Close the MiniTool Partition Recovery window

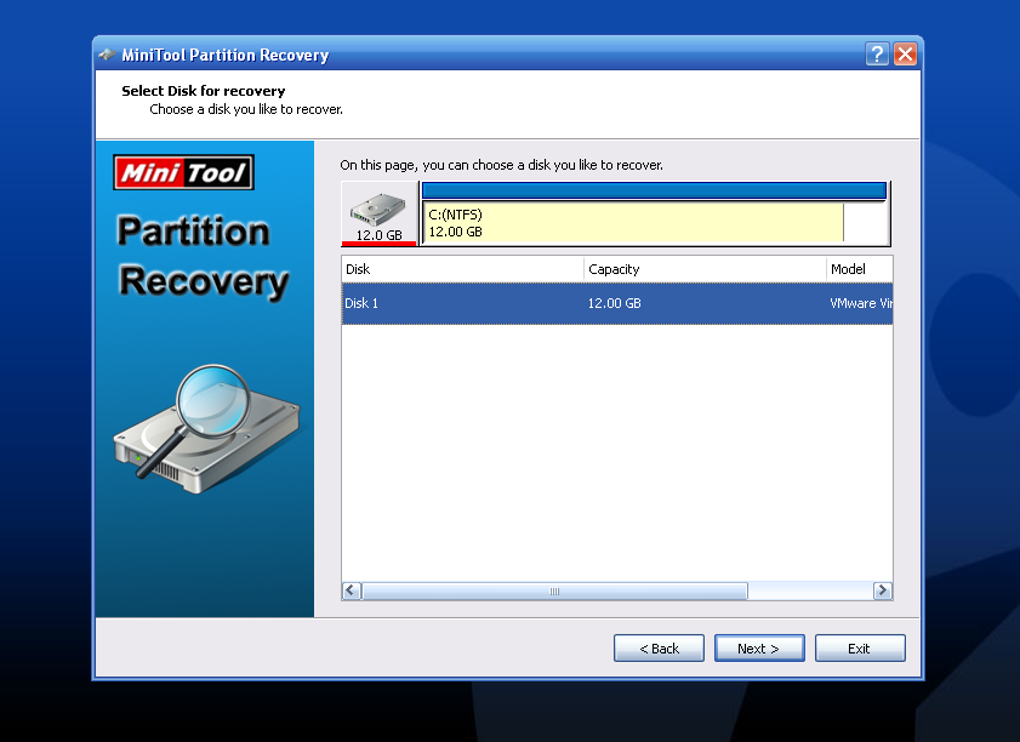point(905,54)
